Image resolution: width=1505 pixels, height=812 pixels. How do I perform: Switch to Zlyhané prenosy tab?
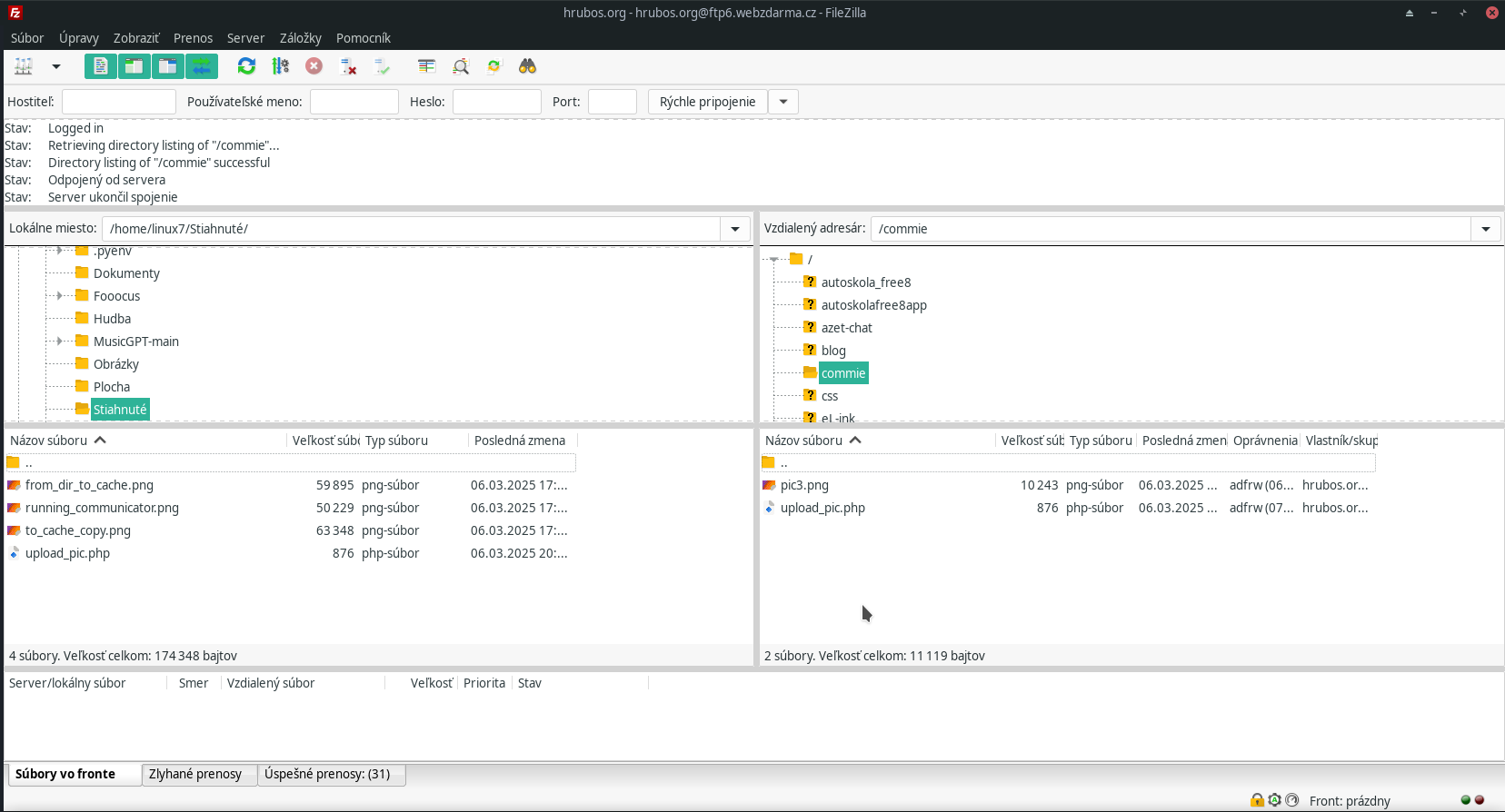[x=195, y=774]
